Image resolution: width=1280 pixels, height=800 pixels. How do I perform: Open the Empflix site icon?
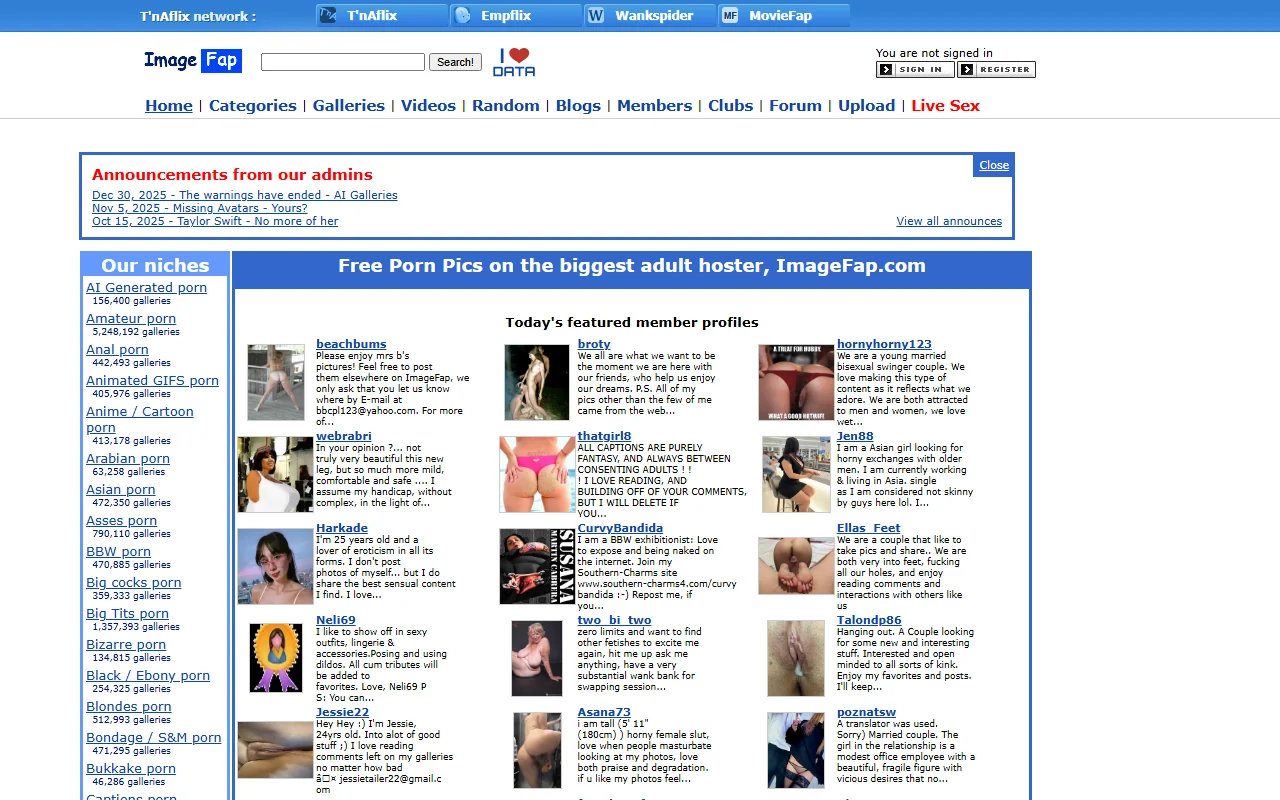tap(463, 15)
